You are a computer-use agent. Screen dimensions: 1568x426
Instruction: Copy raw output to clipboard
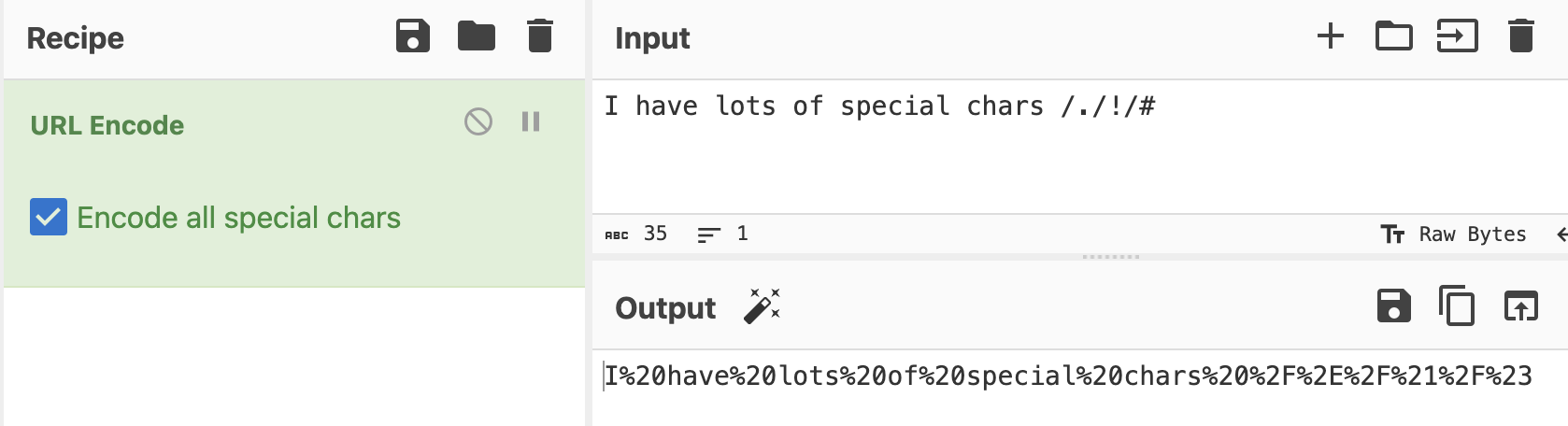(1457, 306)
